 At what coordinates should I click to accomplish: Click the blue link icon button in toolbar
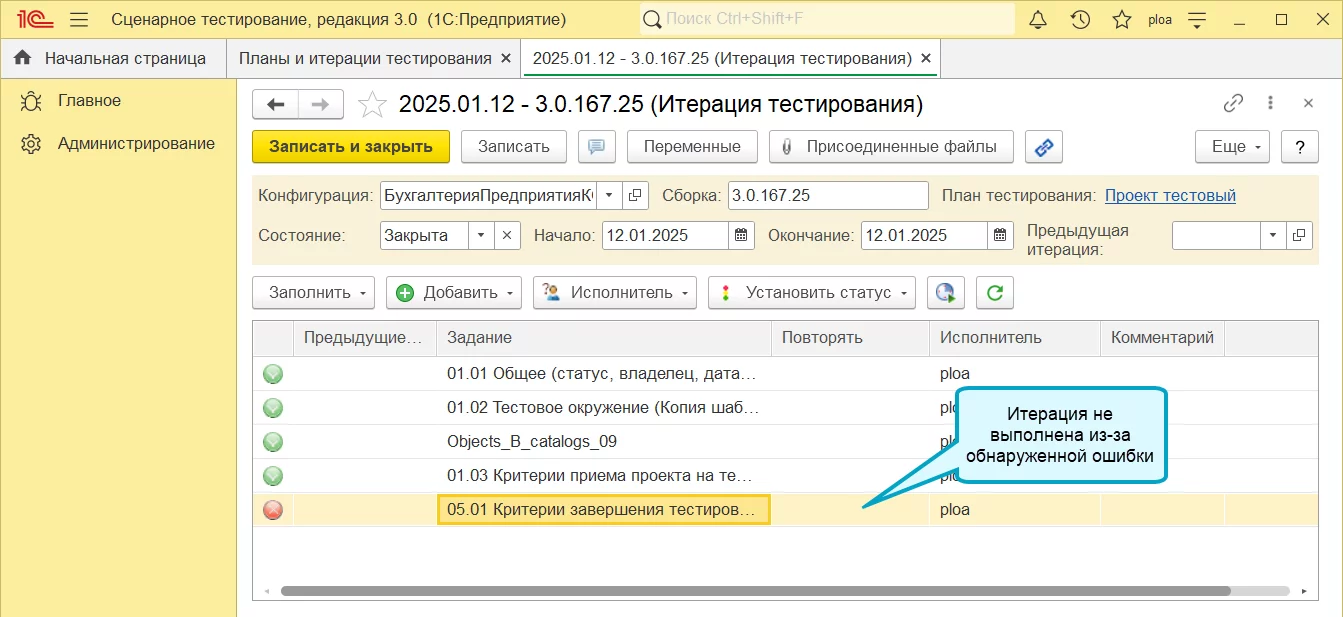1044,146
